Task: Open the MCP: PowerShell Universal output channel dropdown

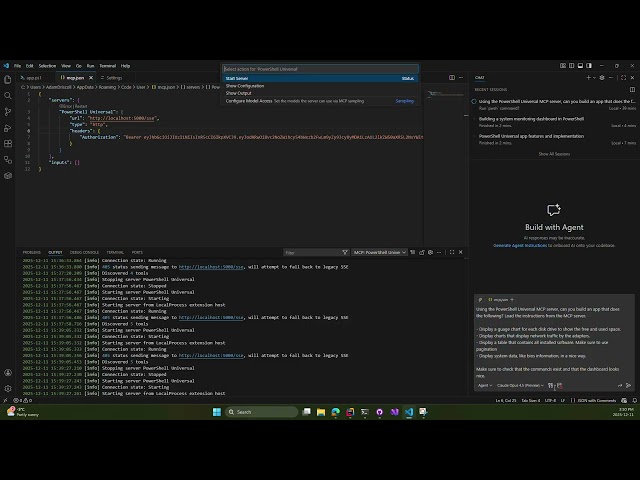Action: 379,252
